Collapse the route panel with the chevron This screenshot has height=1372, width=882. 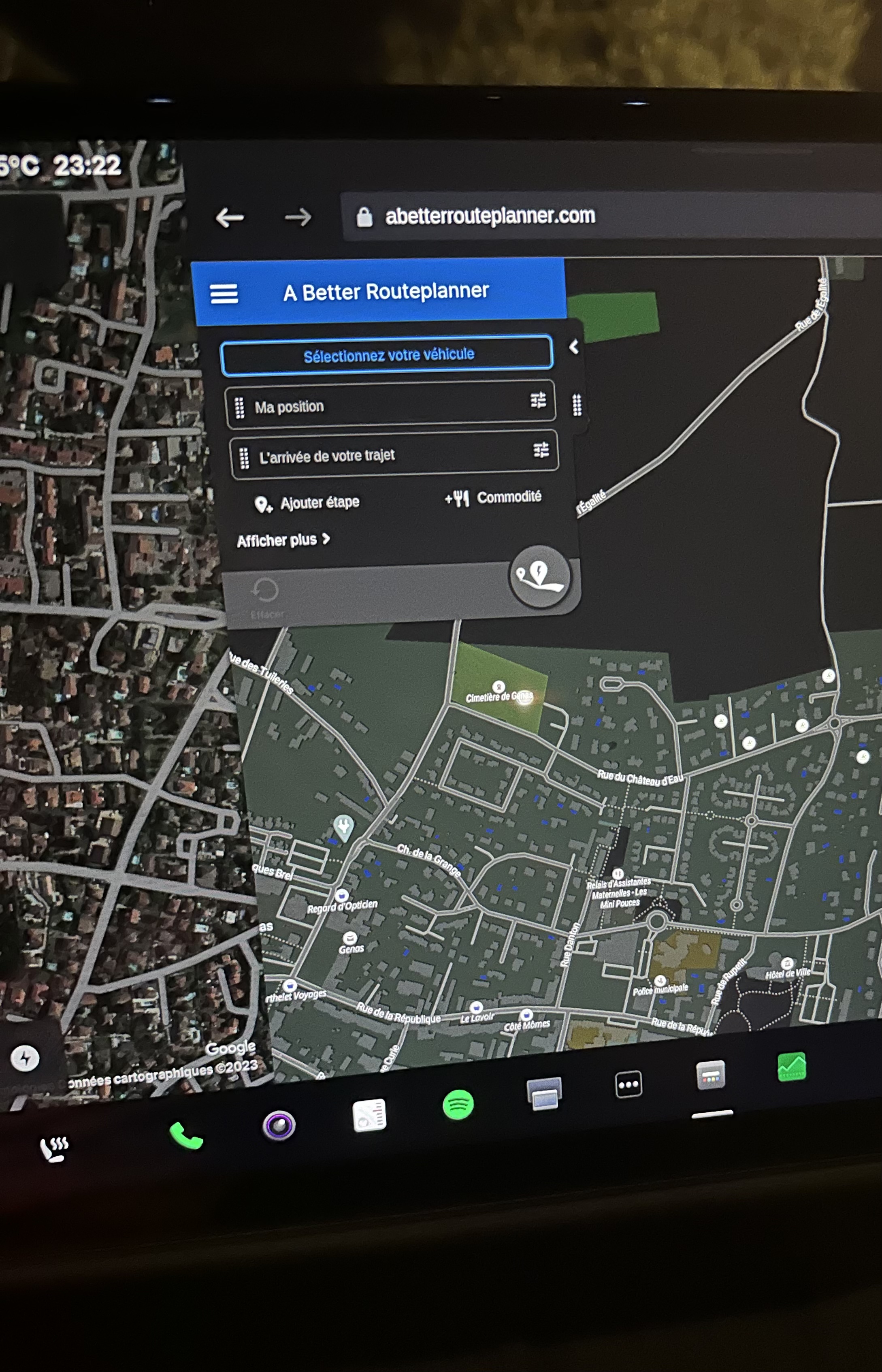574,347
